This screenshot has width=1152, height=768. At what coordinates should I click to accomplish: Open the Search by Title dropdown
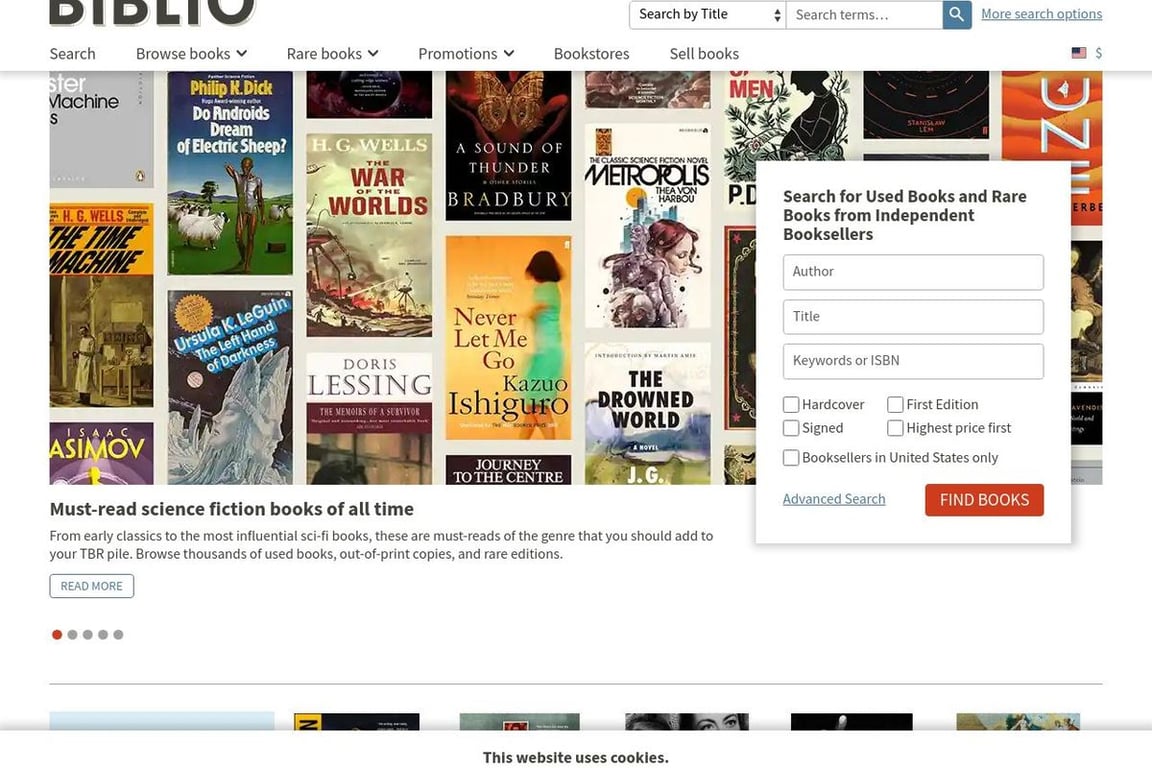[x=708, y=14]
